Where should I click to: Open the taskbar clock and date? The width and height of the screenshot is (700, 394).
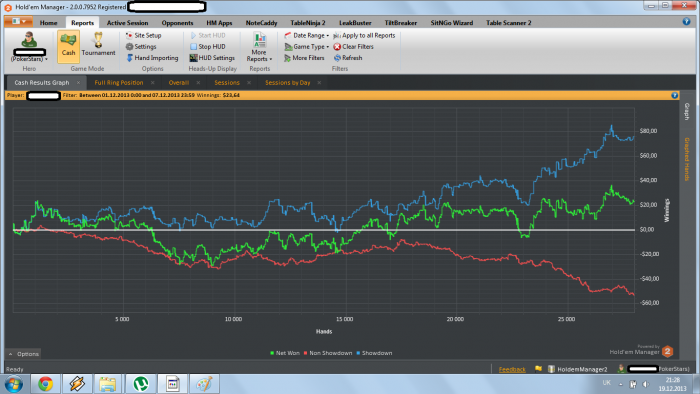click(672, 384)
